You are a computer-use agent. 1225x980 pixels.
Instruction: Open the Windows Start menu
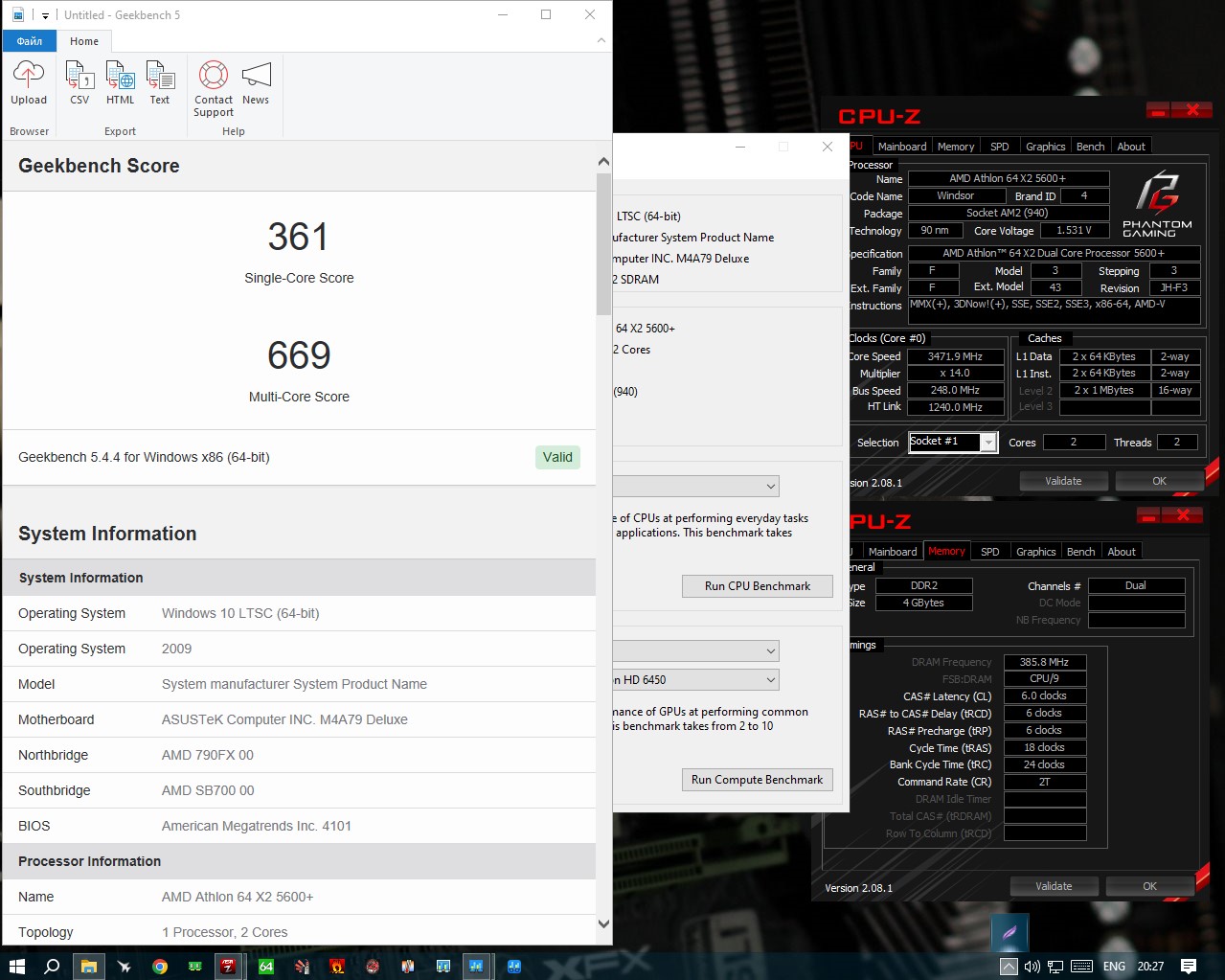coord(16,966)
